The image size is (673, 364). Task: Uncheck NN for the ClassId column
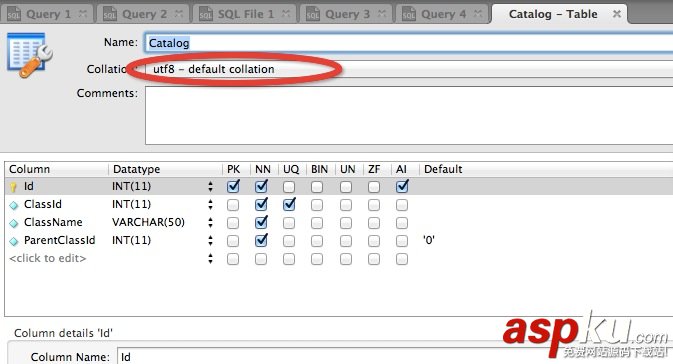point(261,204)
